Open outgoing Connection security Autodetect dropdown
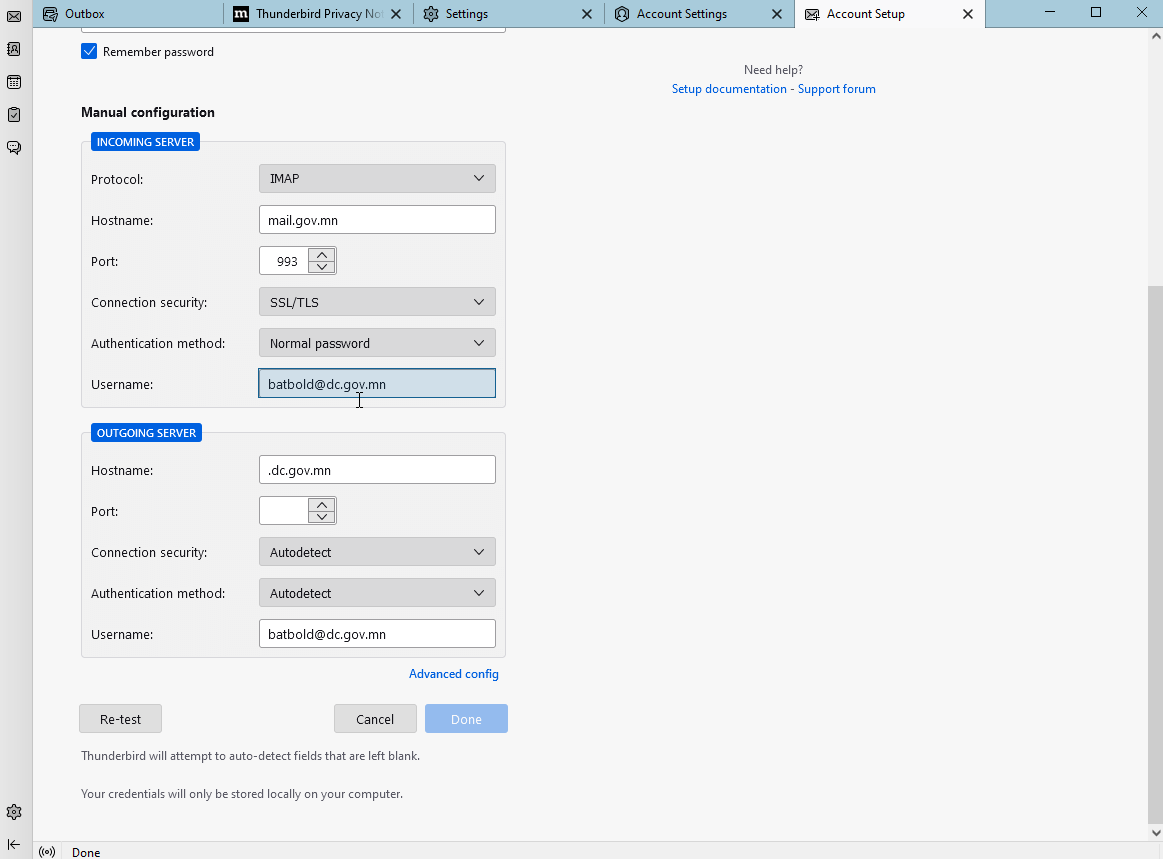Viewport: 1163px width, 859px height. 377,552
